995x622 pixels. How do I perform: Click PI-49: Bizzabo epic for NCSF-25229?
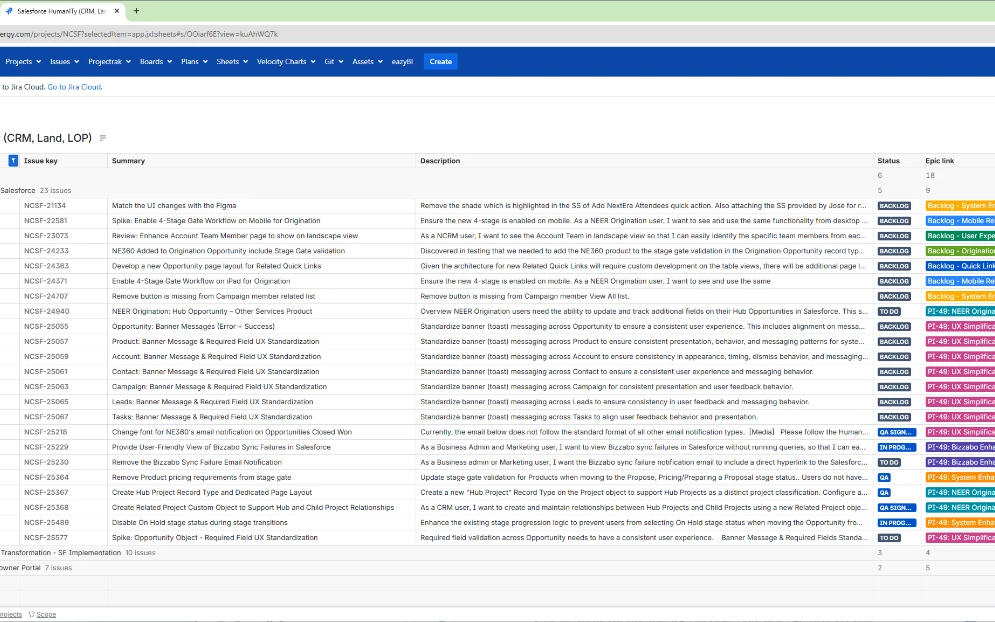click(960, 447)
